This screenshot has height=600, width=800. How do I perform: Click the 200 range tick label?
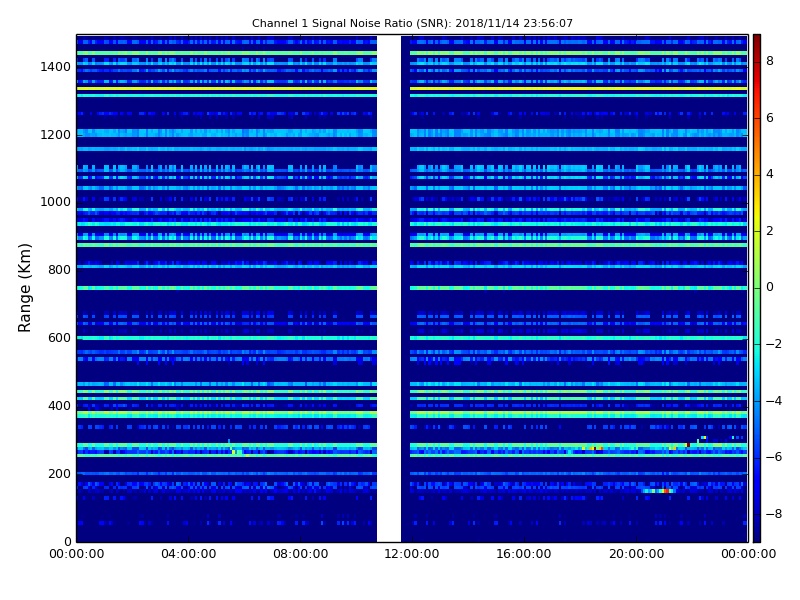[x=59, y=473]
